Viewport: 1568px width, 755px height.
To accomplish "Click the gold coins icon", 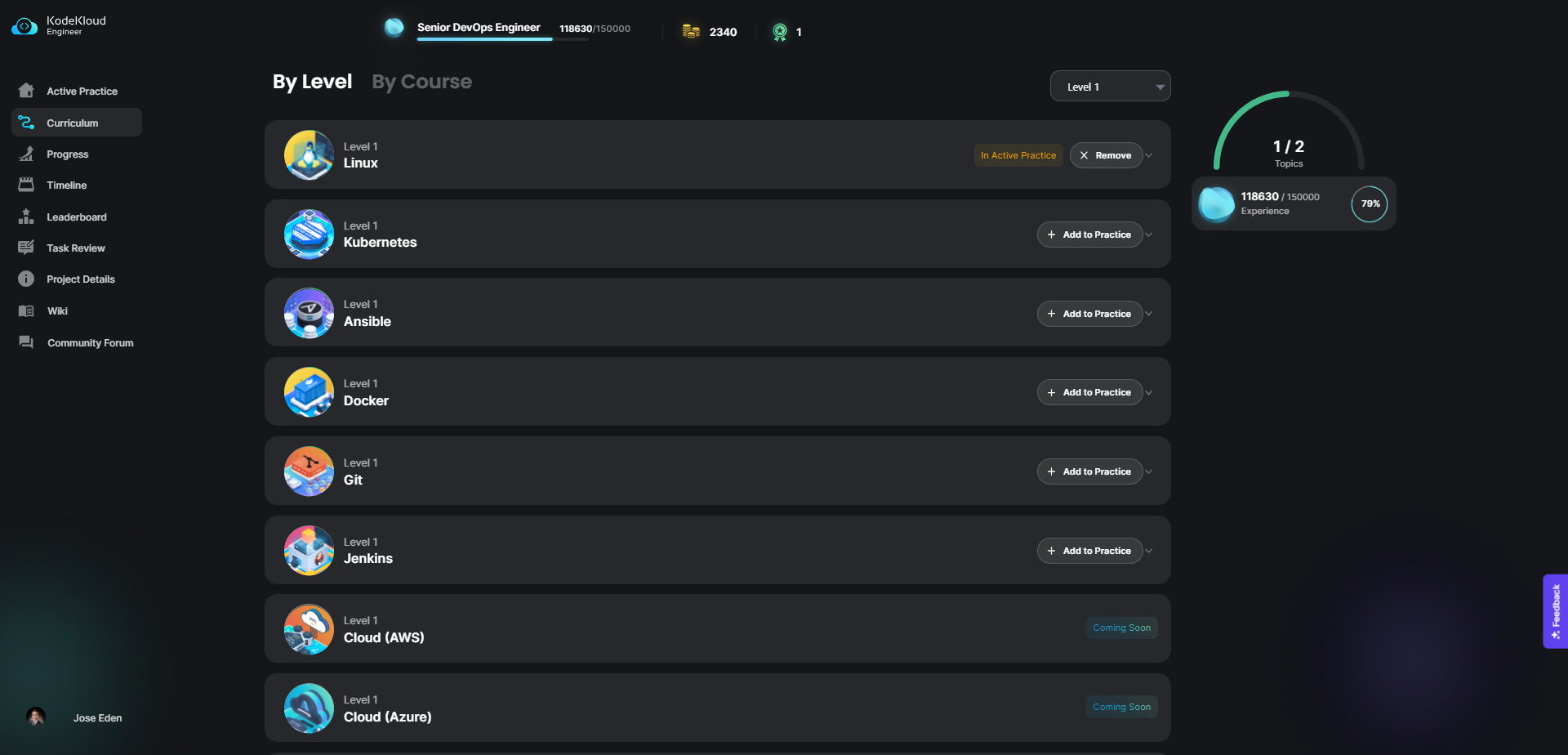I will [691, 31].
